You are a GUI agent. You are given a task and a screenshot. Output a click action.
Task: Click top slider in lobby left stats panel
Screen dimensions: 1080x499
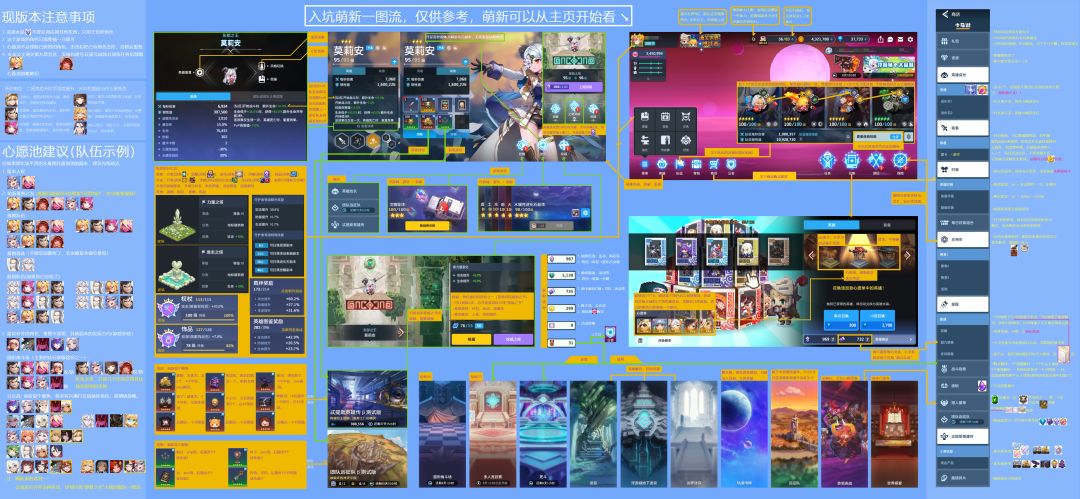[649, 63]
